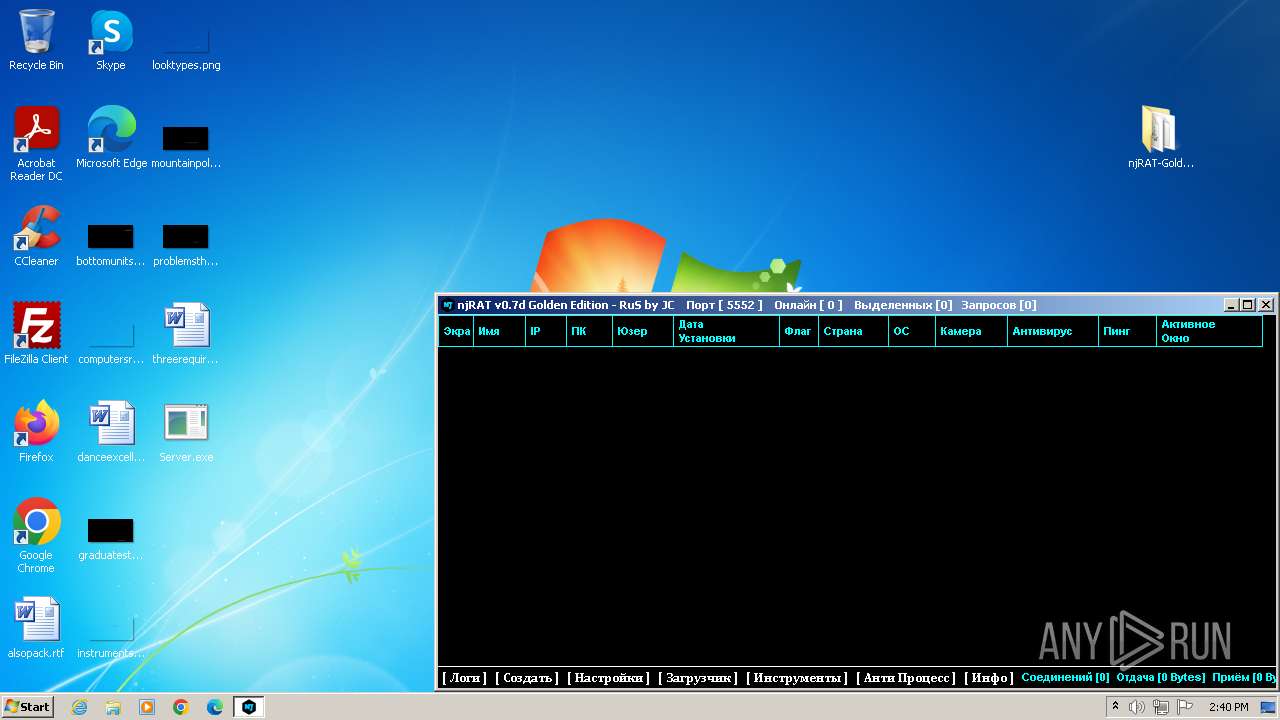Screen dimensions: 1280x720
Task: Open the Start menu
Action: tap(27, 707)
